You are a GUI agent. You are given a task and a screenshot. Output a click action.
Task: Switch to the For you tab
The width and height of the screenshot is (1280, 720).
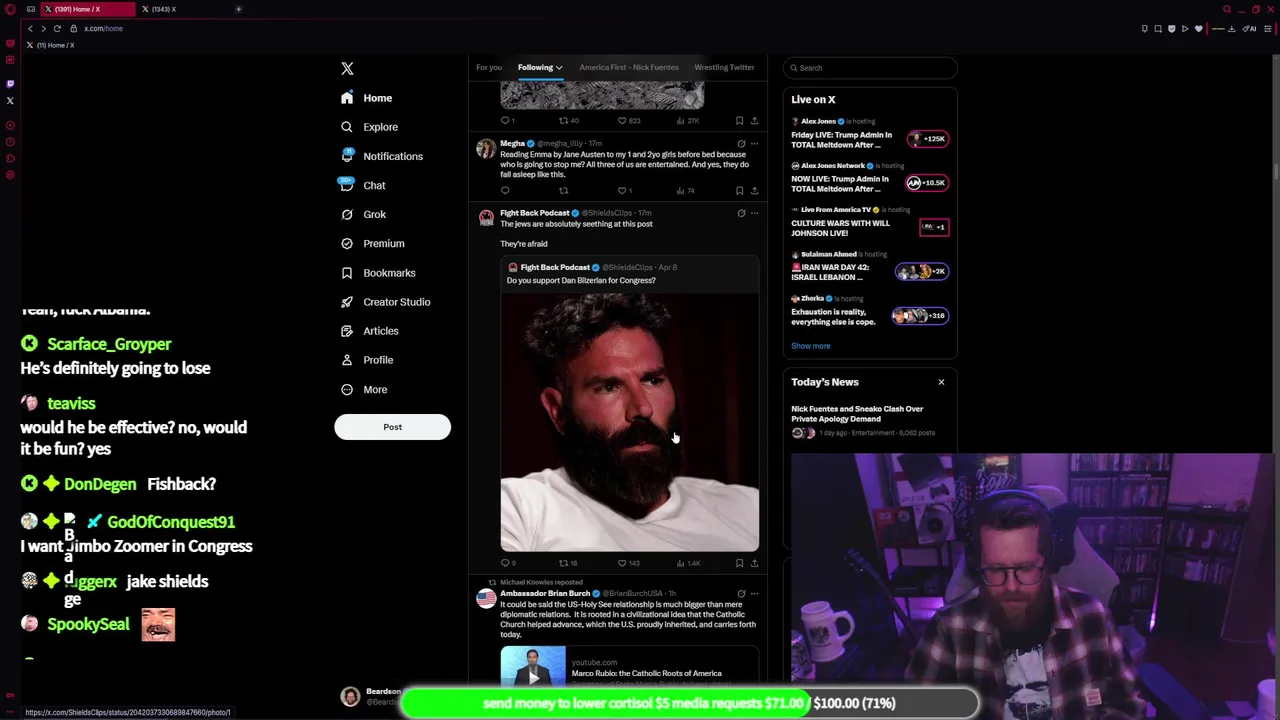coord(488,67)
